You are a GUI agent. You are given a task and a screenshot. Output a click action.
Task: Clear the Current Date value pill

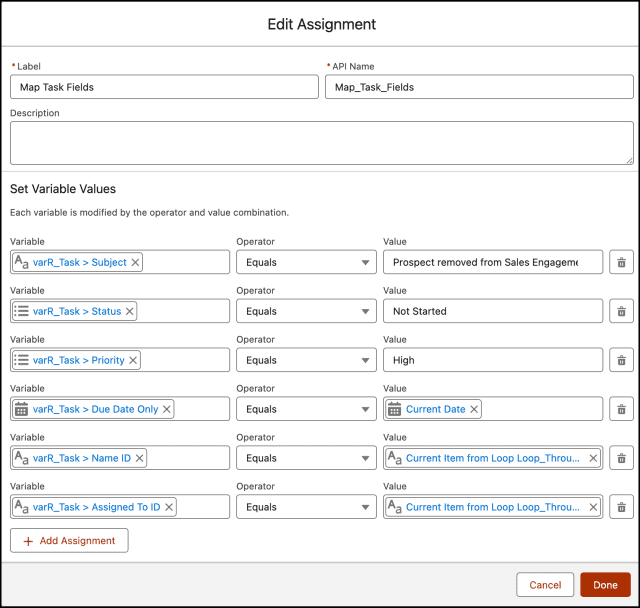[x=474, y=409]
